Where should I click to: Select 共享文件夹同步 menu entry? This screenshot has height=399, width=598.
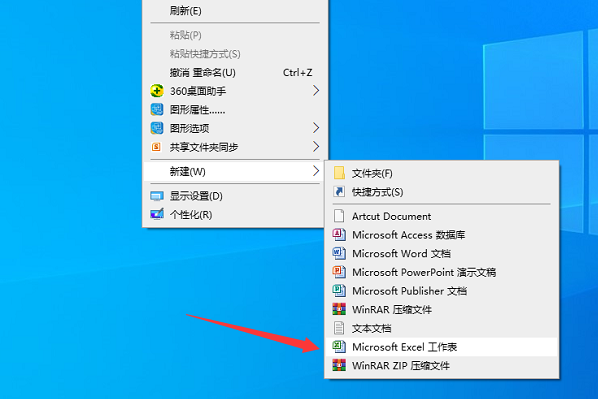click(235, 147)
